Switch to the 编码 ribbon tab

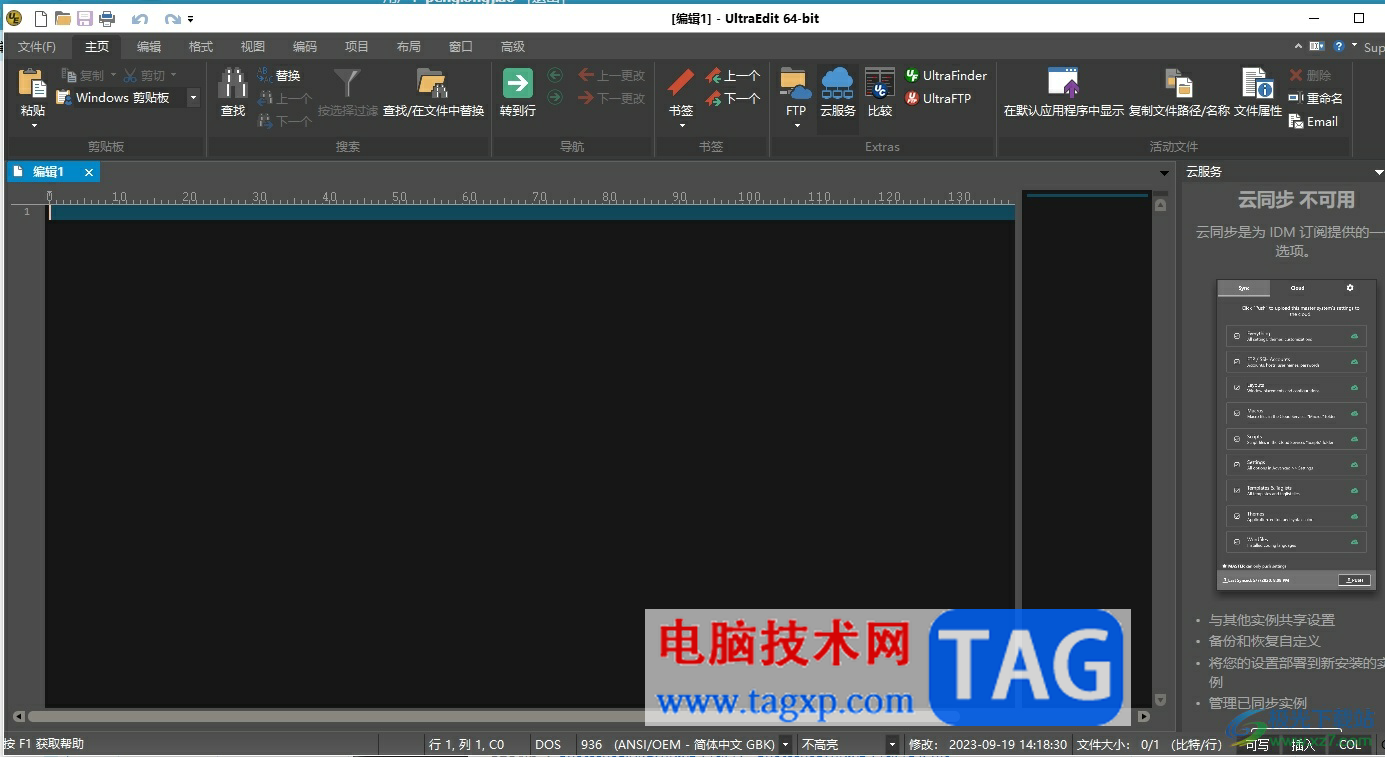tap(305, 46)
